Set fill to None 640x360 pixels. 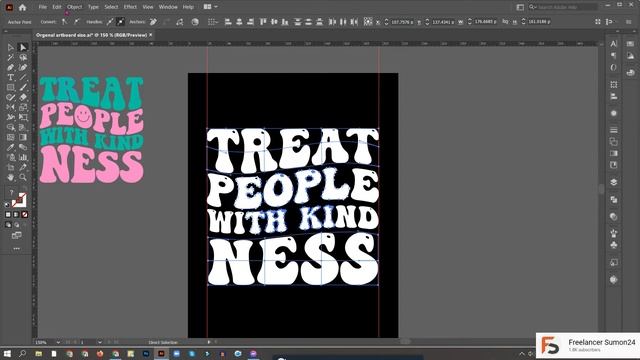[24, 215]
